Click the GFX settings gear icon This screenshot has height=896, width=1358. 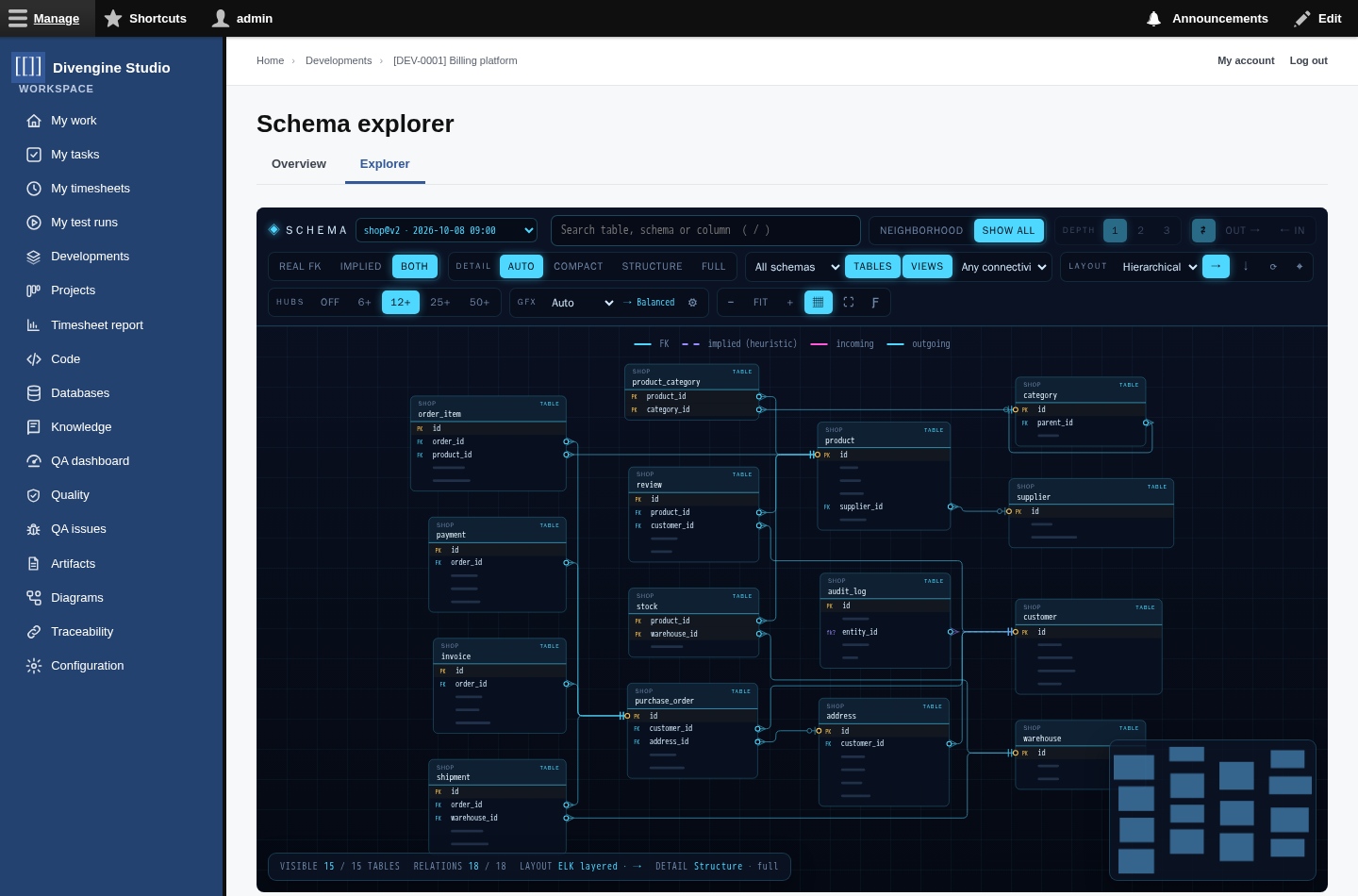coord(692,303)
